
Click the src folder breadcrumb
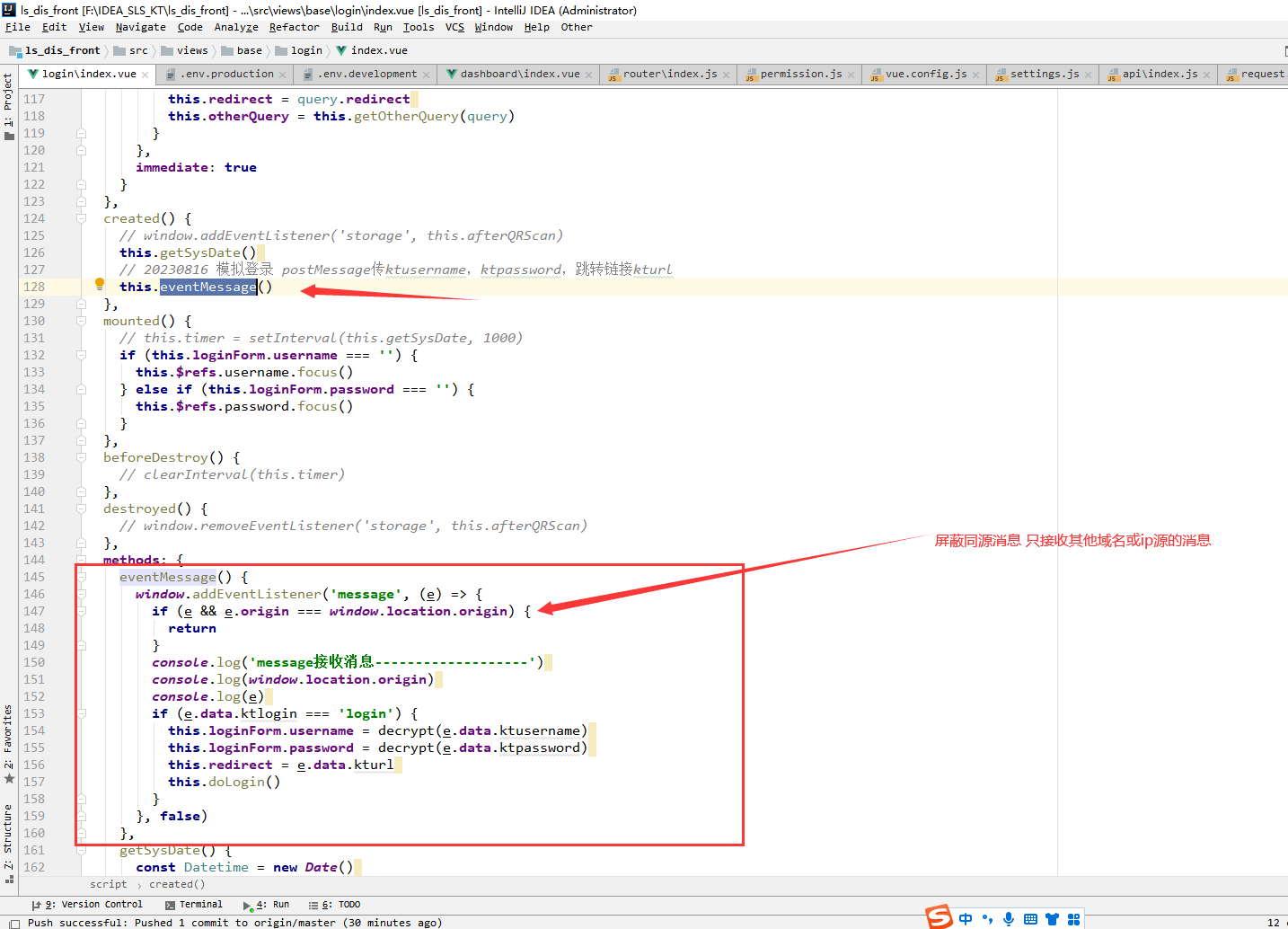click(131, 50)
